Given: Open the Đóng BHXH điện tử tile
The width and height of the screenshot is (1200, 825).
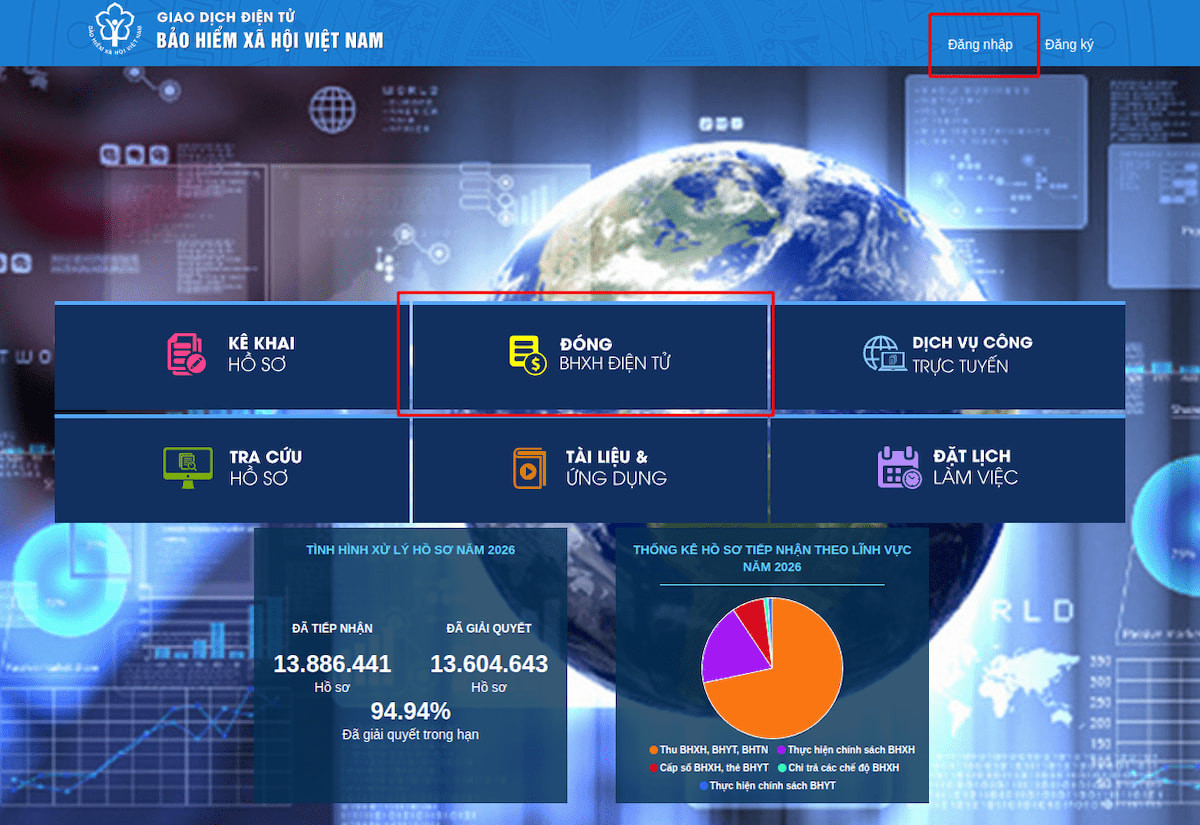Looking at the screenshot, I should point(589,357).
